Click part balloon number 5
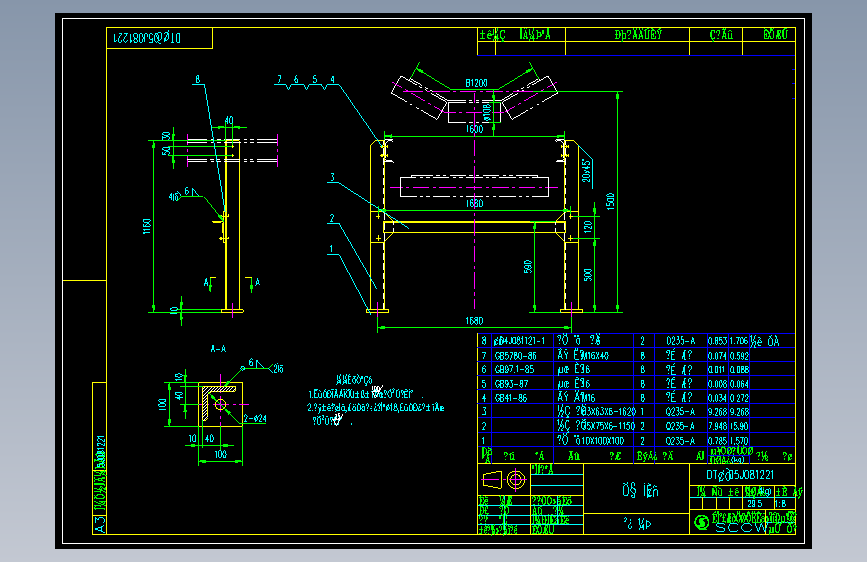 click(315, 80)
